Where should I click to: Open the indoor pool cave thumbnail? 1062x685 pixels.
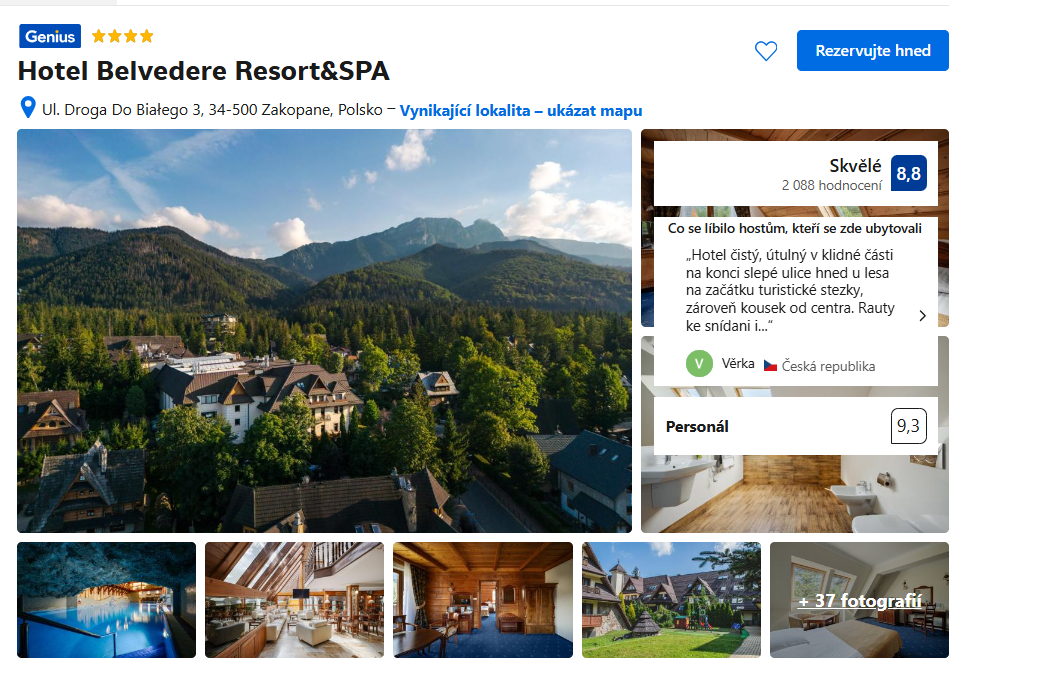pyautogui.click(x=106, y=600)
